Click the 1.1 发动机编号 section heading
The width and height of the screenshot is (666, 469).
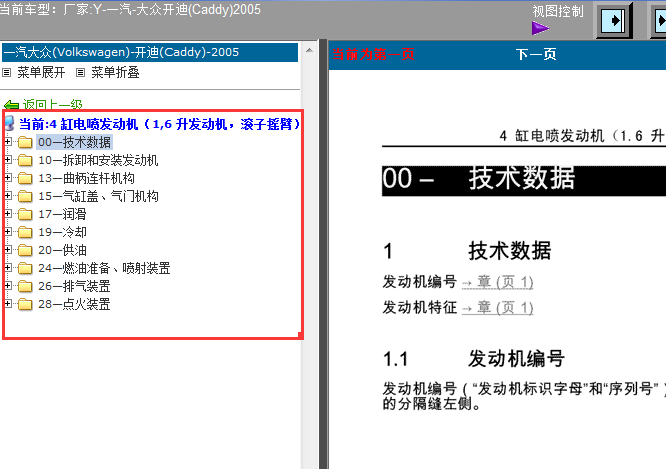click(x=474, y=359)
